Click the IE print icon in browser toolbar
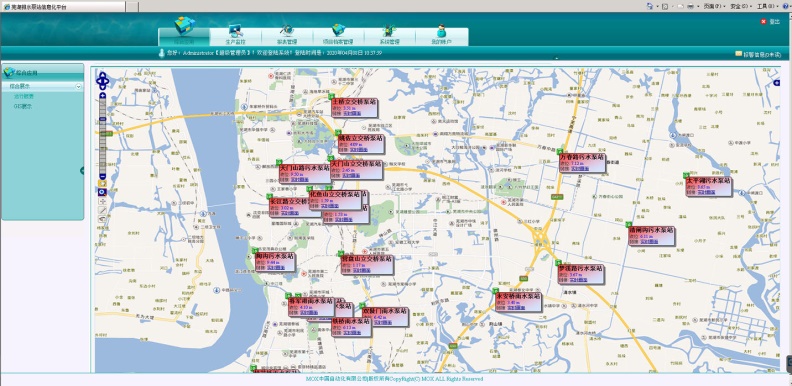Screen dimensions: 792x386 tap(690, 6)
